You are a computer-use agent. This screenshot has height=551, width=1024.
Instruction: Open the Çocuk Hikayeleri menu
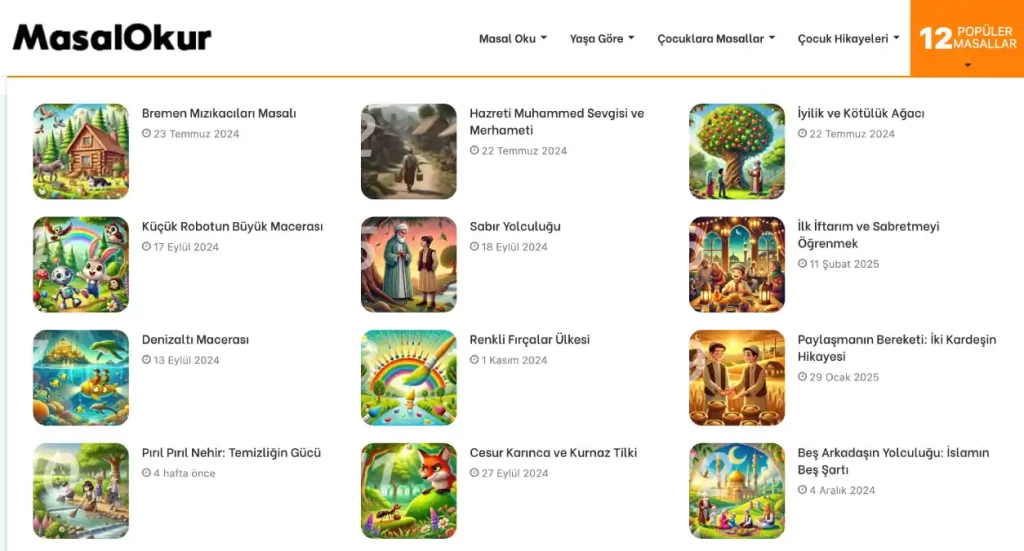pyautogui.click(x=848, y=39)
